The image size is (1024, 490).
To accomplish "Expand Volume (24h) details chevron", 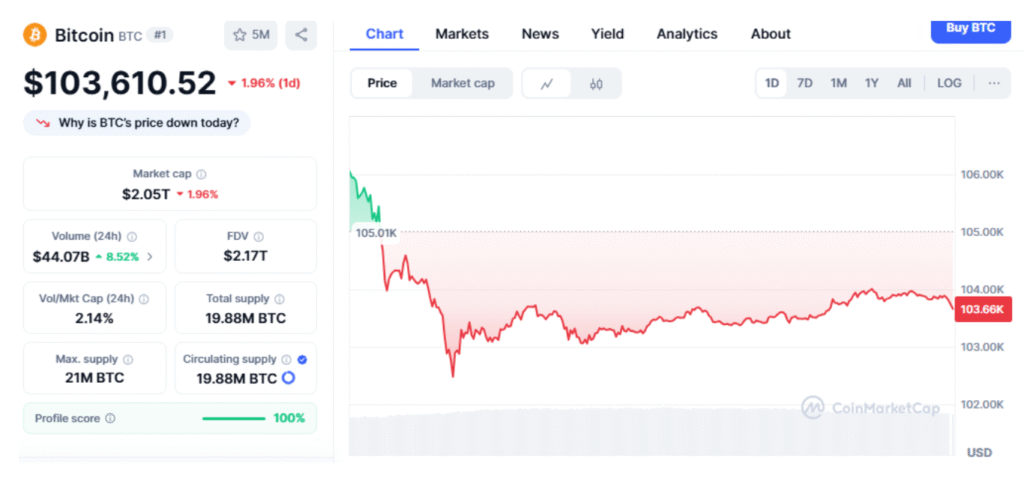I will point(150,256).
